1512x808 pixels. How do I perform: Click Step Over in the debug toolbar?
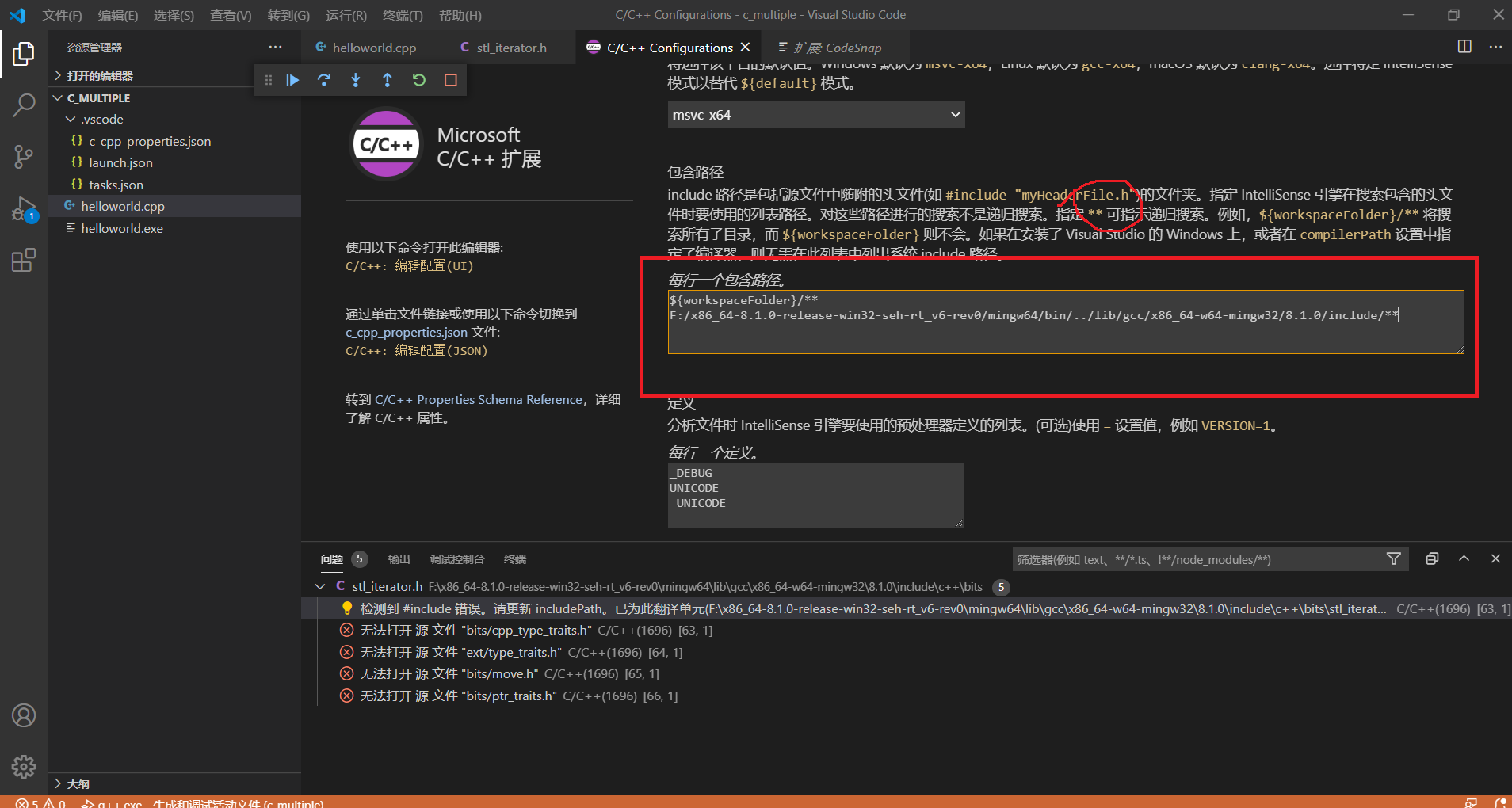[325, 79]
